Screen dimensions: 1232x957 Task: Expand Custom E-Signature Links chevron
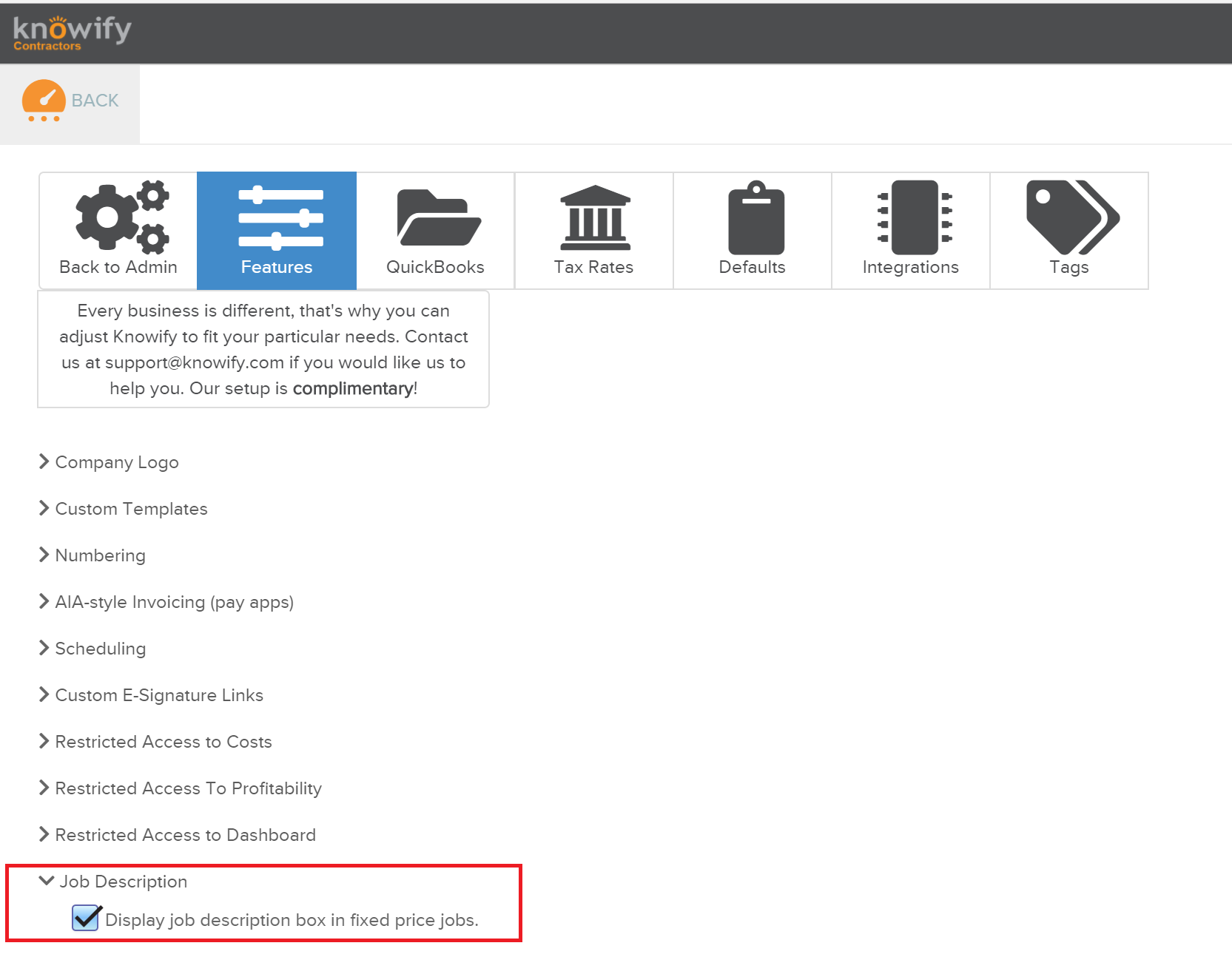coord(44,694)
